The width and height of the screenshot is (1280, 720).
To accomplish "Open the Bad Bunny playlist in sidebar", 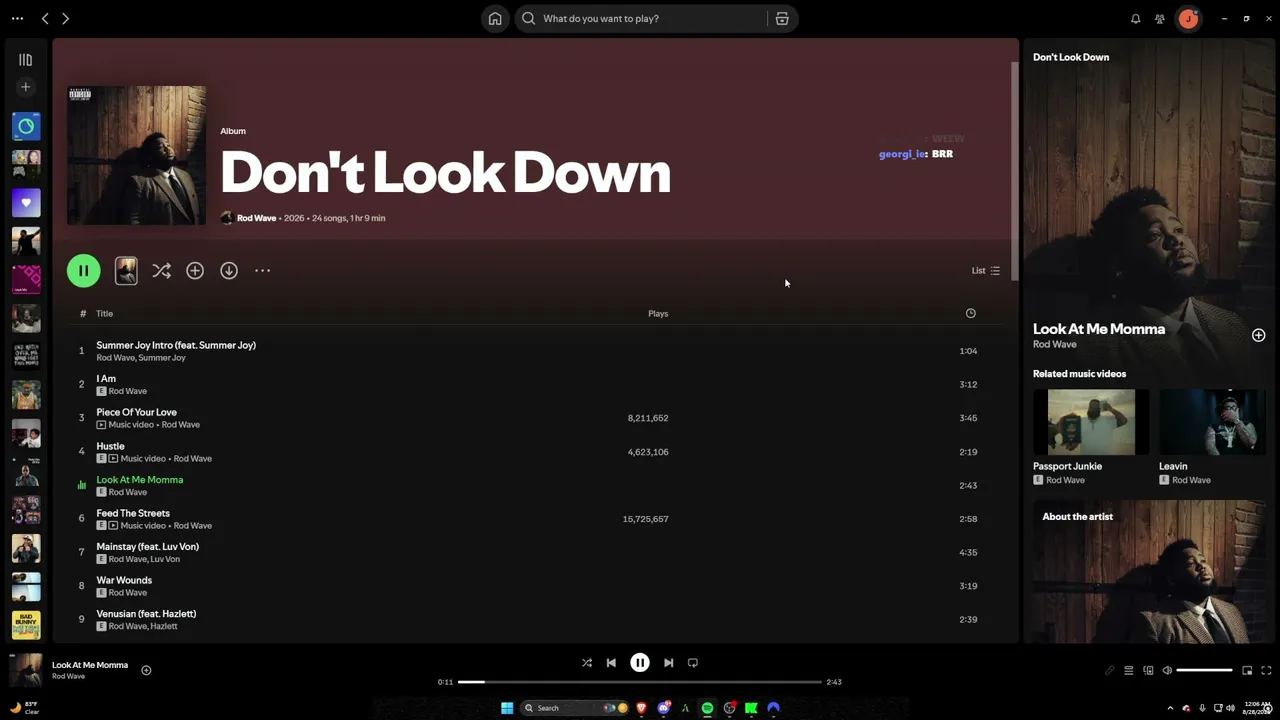I will coord(26,625).
